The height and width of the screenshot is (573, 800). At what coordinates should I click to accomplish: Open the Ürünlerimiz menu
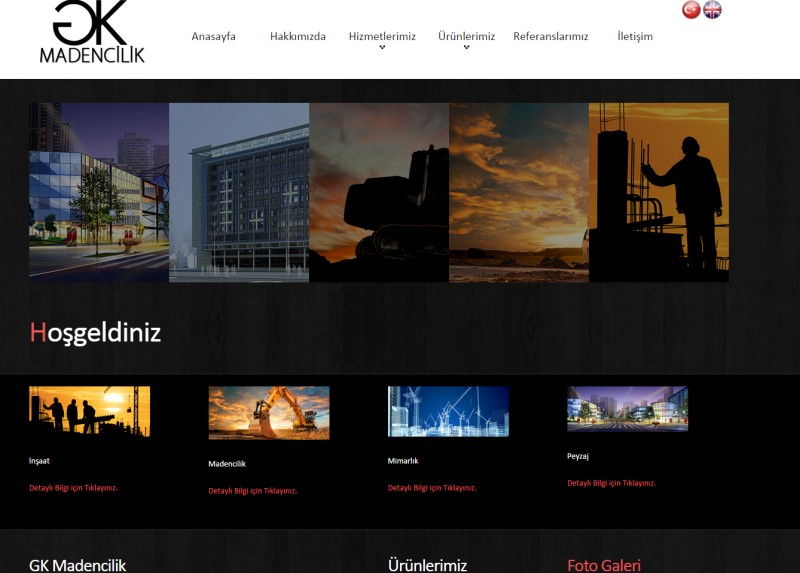[x=466, y=36]
